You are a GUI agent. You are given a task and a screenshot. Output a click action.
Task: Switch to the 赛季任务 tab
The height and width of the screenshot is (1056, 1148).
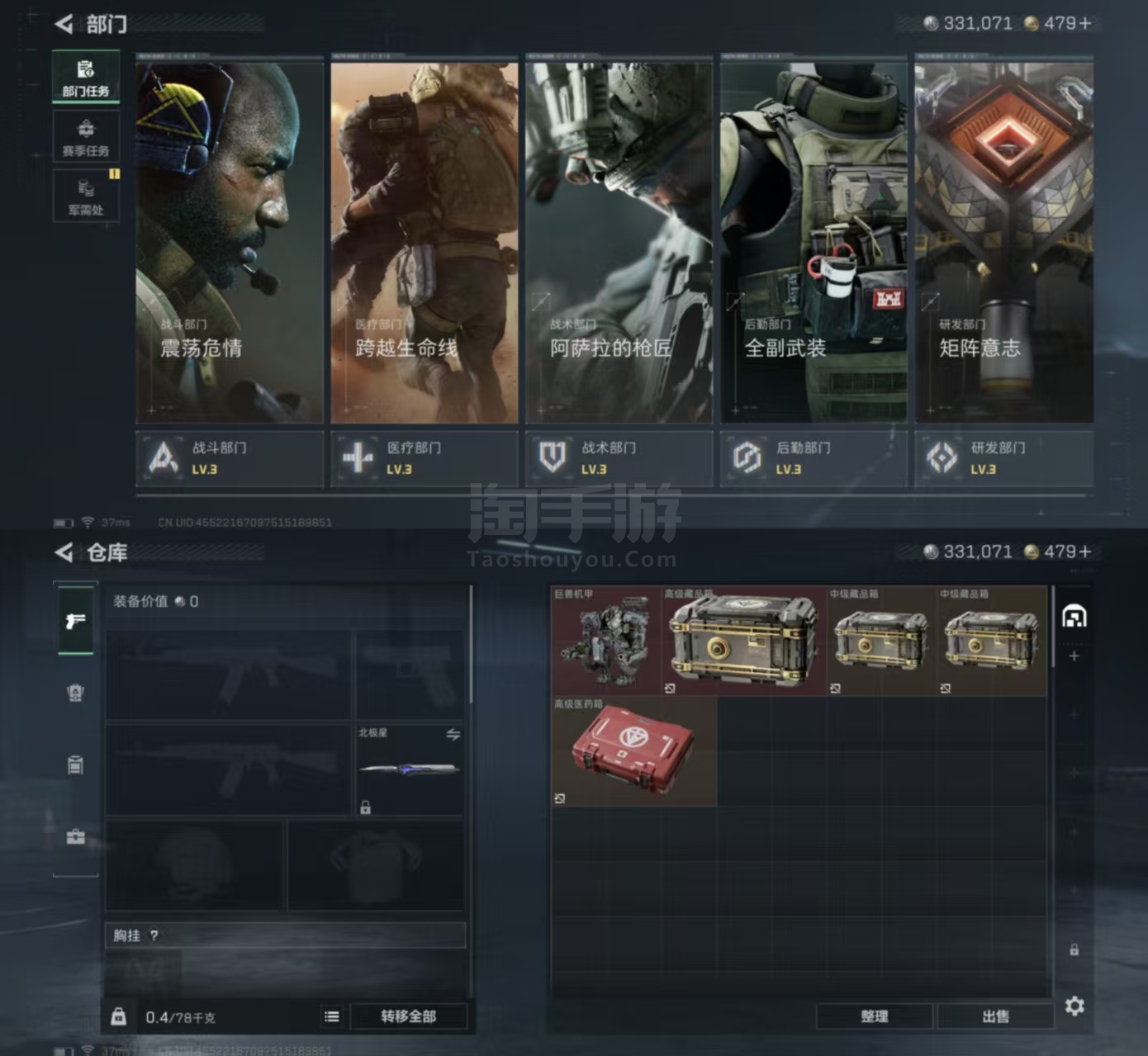point(86,137)
